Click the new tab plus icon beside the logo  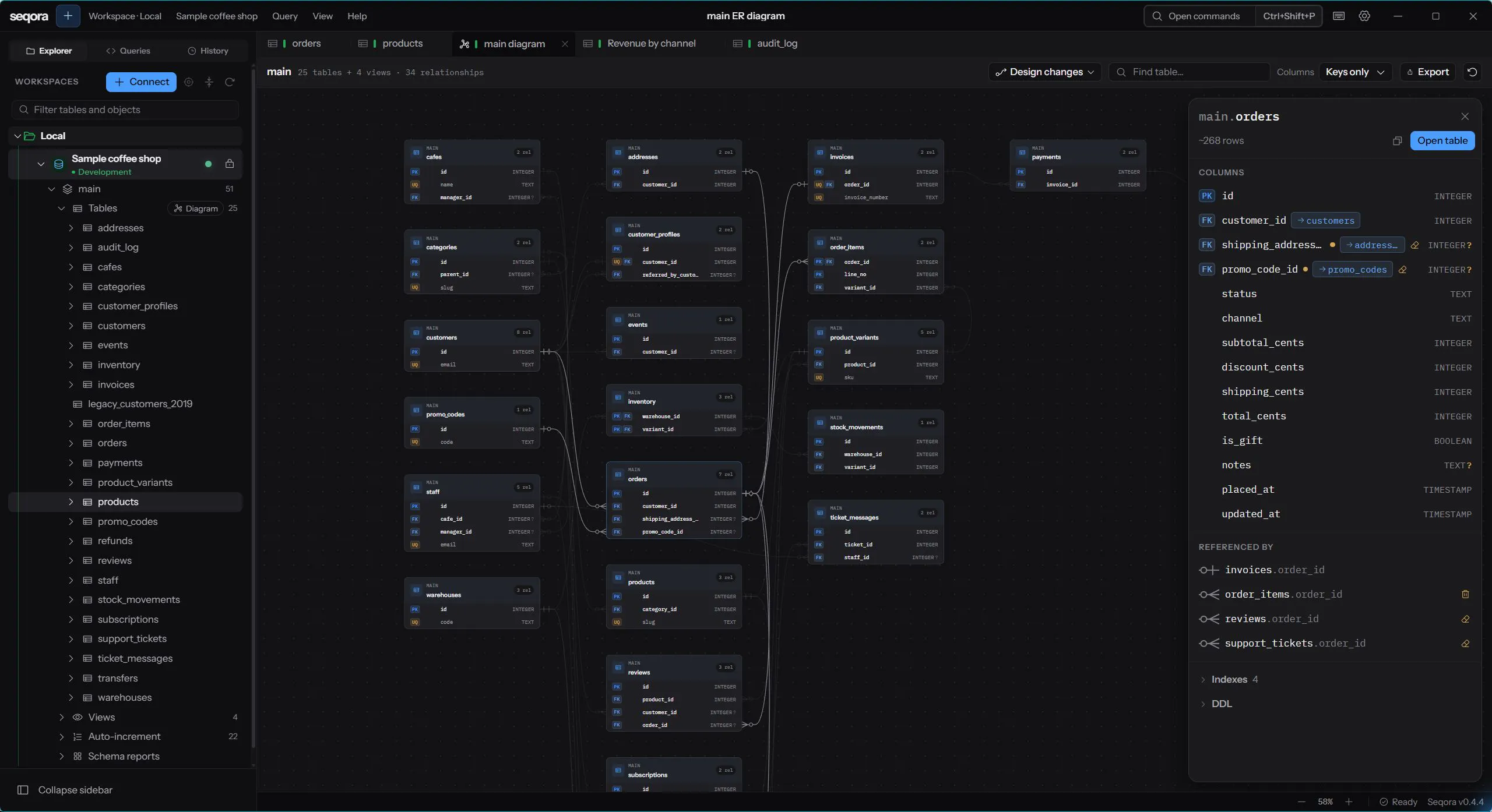[68, 16]
